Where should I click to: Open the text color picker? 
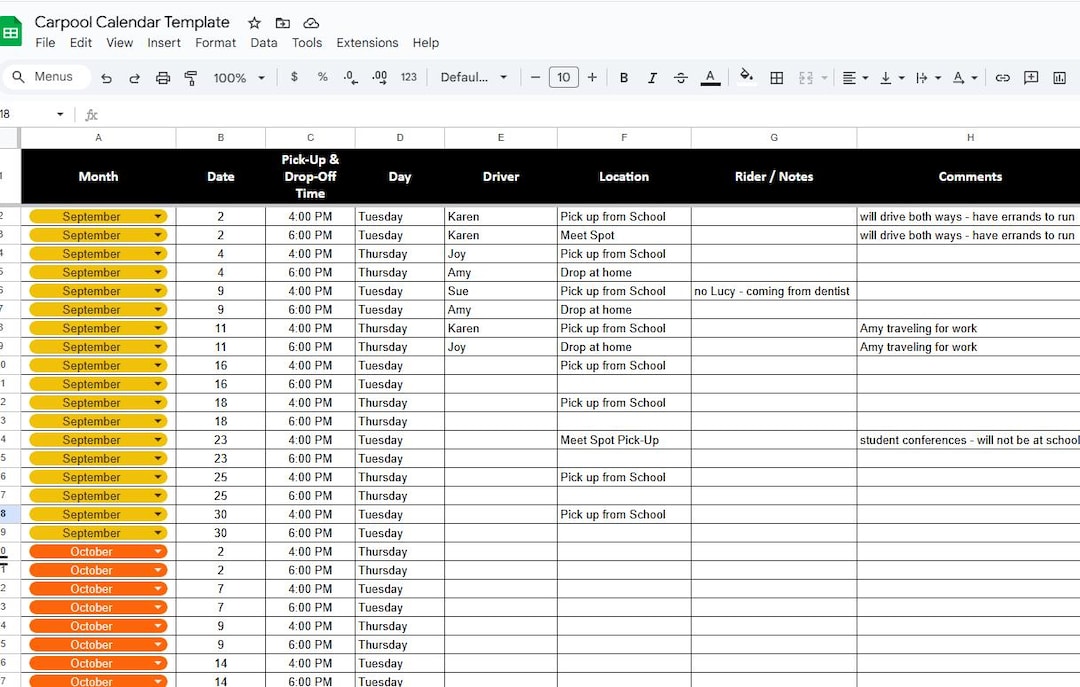710,77
